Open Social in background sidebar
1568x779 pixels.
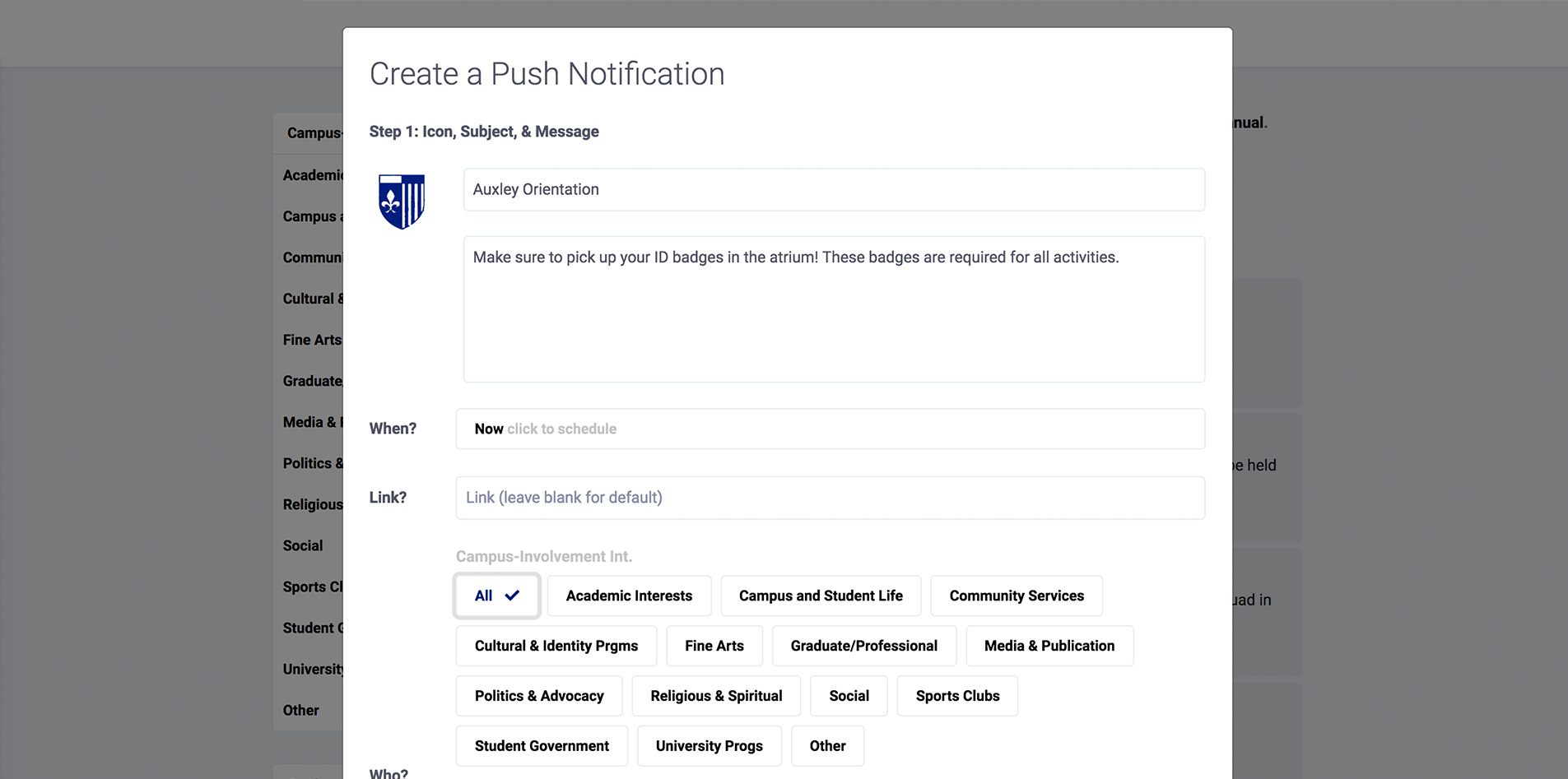(x=303, y=545)
